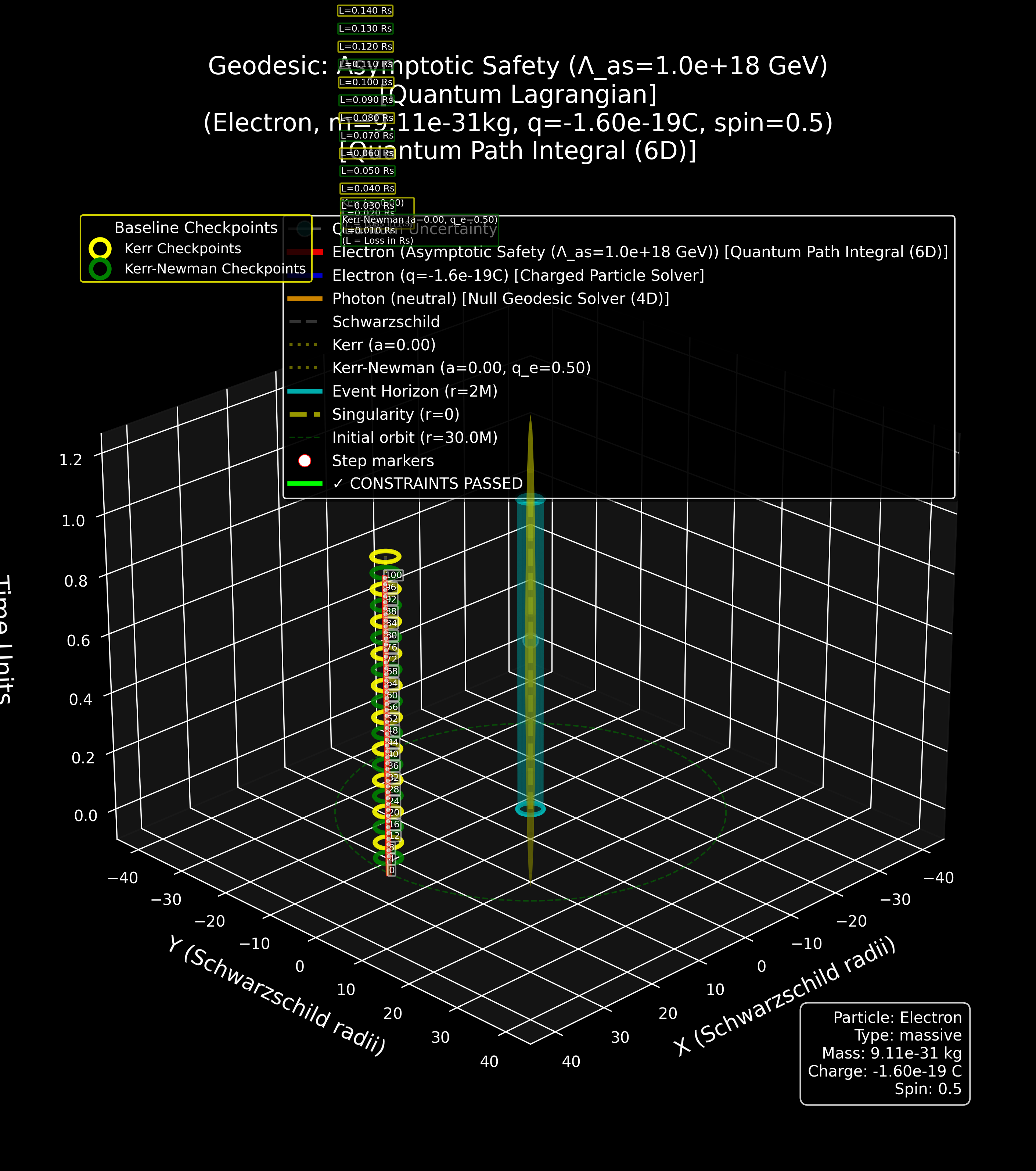Click the '(L = Loss in Rs)' note

(377, 241)
